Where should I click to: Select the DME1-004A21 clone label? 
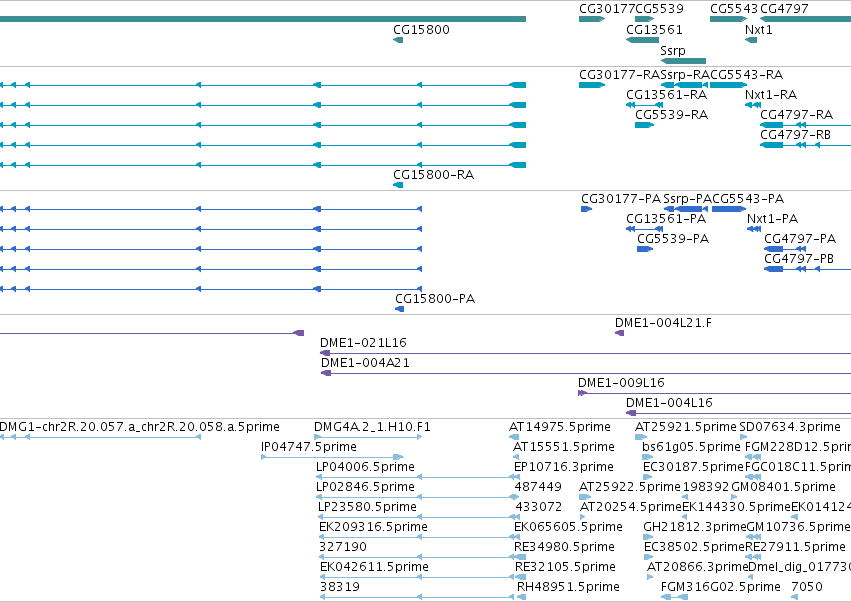pos(365,363)
